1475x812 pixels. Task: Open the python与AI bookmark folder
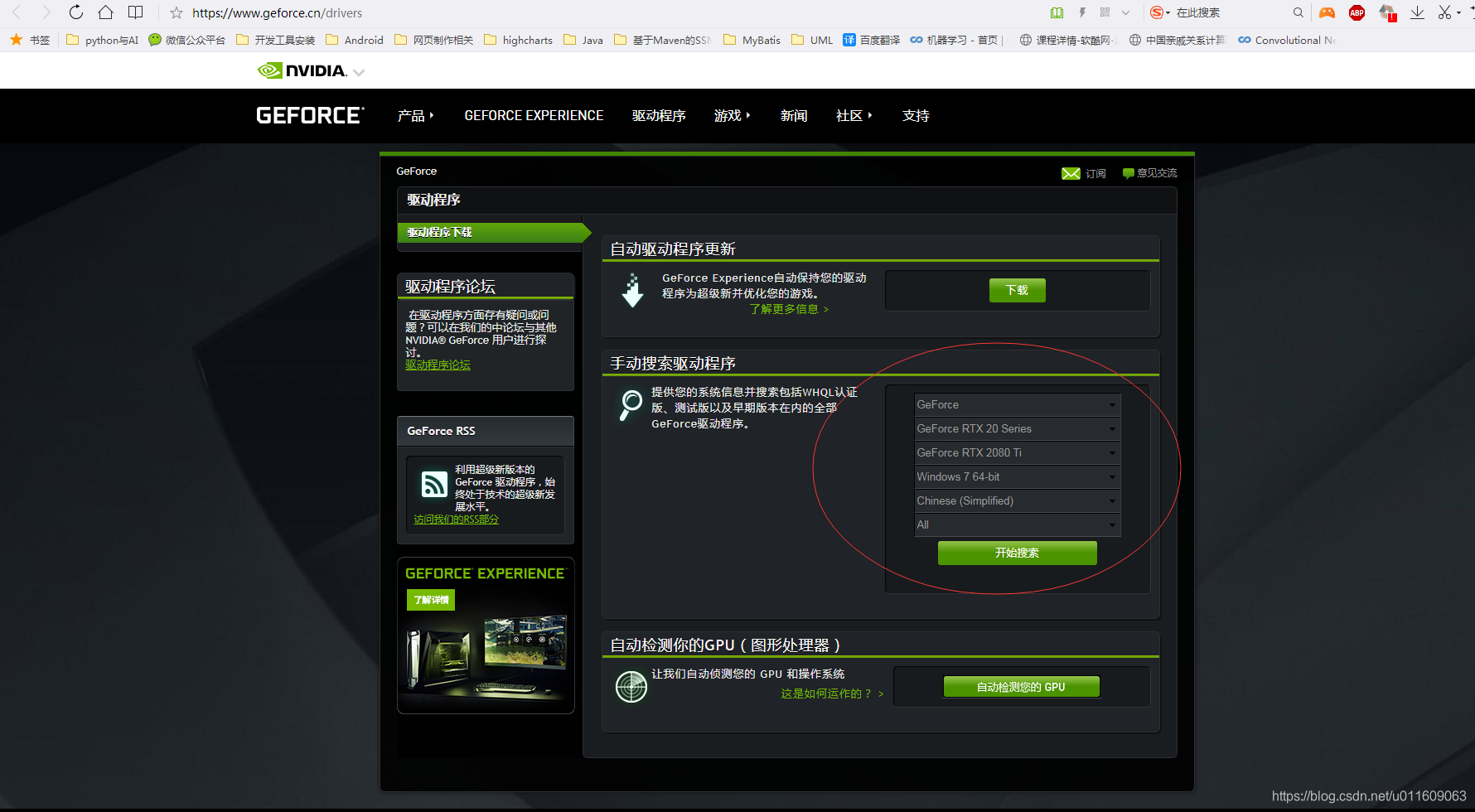pyautogui.click(x=102, y=40)
